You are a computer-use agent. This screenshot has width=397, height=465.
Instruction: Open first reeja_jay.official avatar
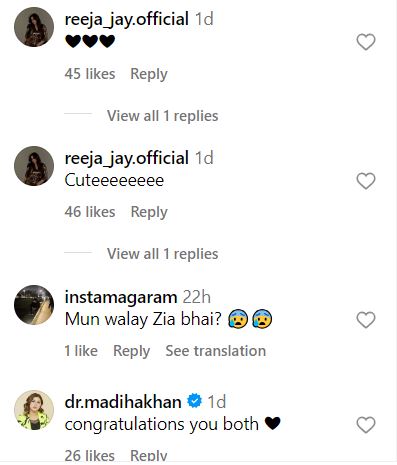click(34, 27)
